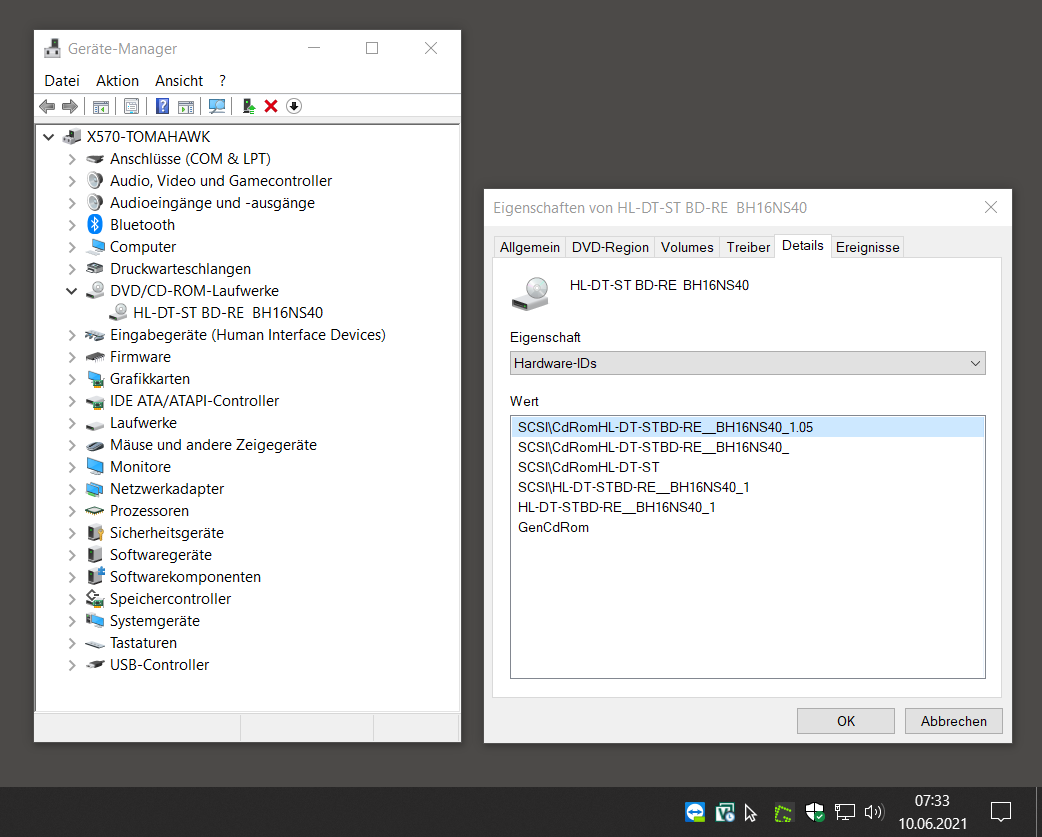The height and width of the screenshot is (837, 1042).
Task: Select Audioeingänge und -ausgänge
Action: [x=212, y=203]
